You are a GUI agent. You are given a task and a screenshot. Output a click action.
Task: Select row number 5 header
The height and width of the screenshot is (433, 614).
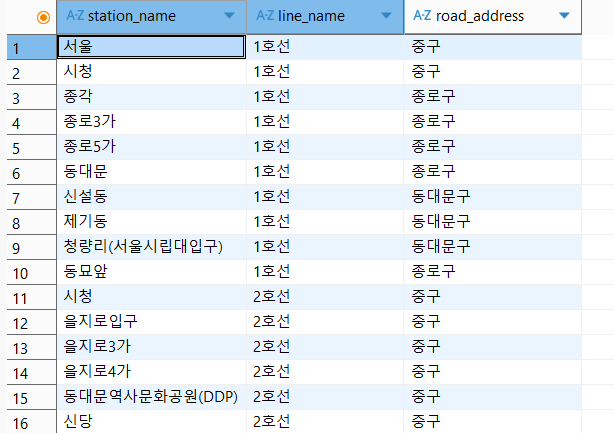click(x=31, y=148)
